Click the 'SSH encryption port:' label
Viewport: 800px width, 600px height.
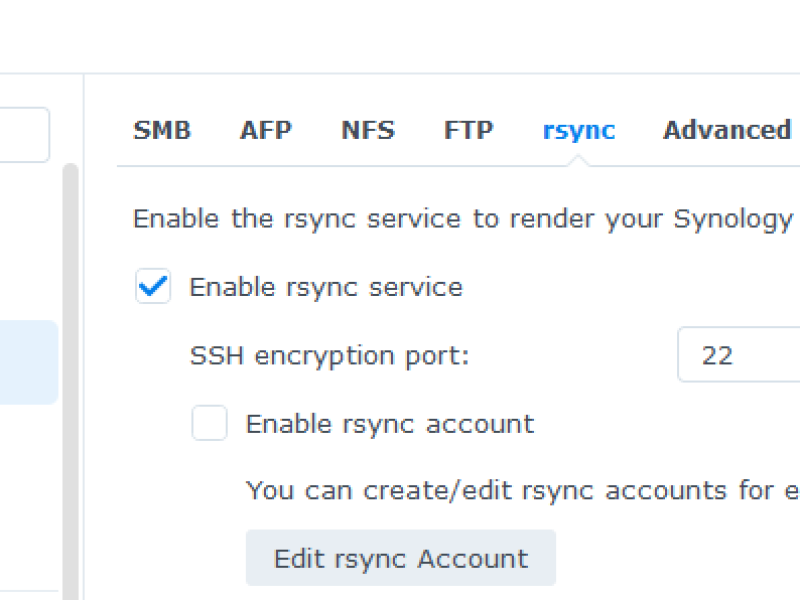coord(329,356)
